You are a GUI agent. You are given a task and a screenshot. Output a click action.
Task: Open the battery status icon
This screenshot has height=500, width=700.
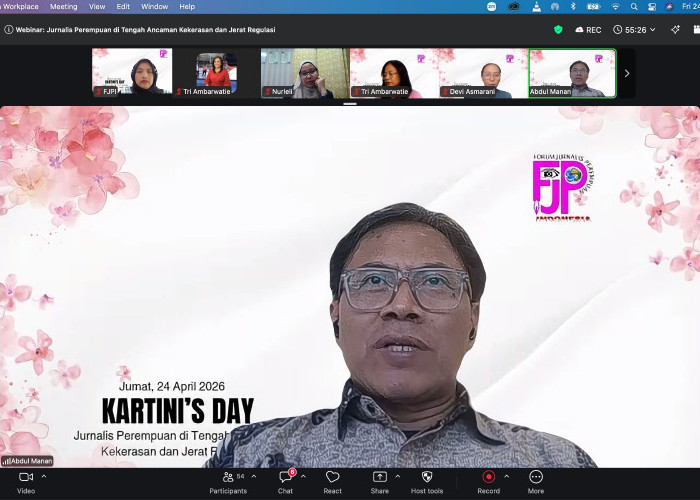point(593,7)
